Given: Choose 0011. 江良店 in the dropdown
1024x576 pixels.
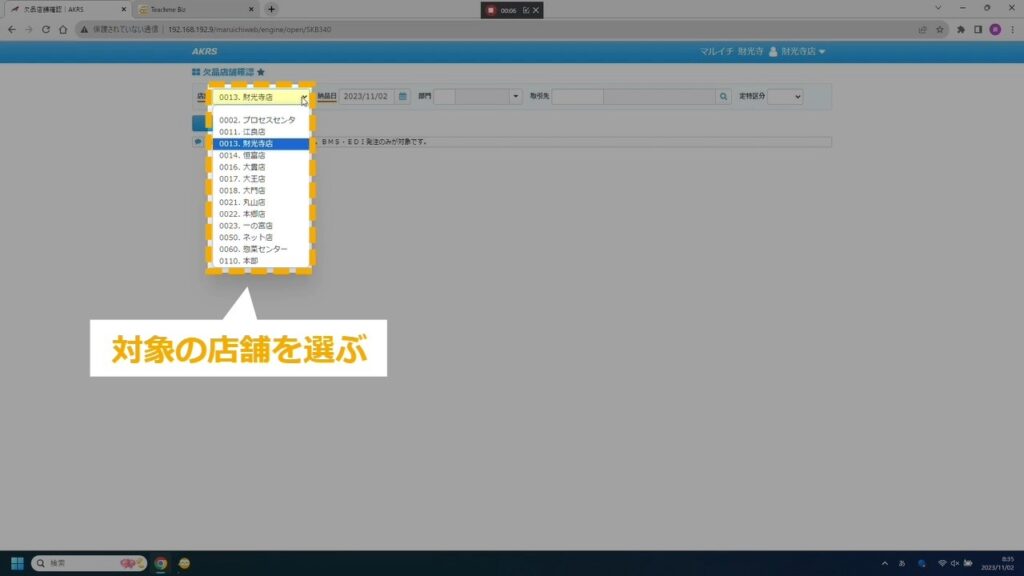Looking at the screenshot, I should click(242, 132).
